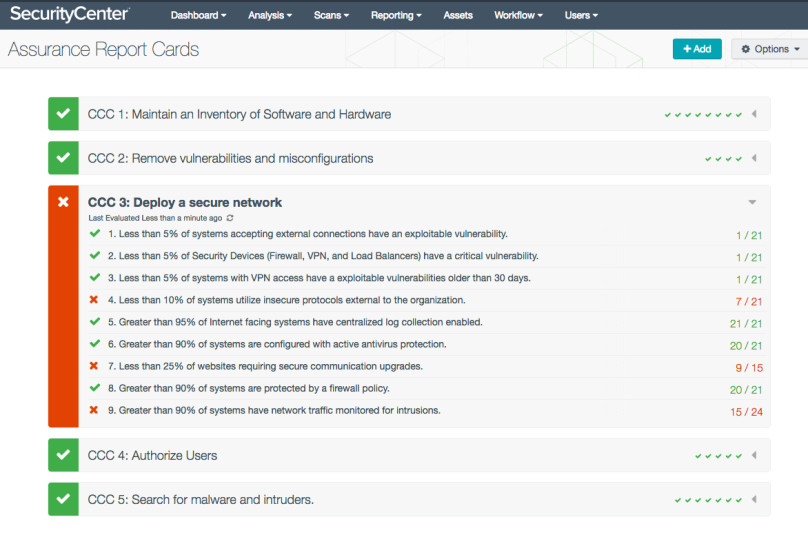The width and height of the screenshot is (808, 535).
Task: Expand the CCC 5 card using its arrow
Action: pos(754,499)
